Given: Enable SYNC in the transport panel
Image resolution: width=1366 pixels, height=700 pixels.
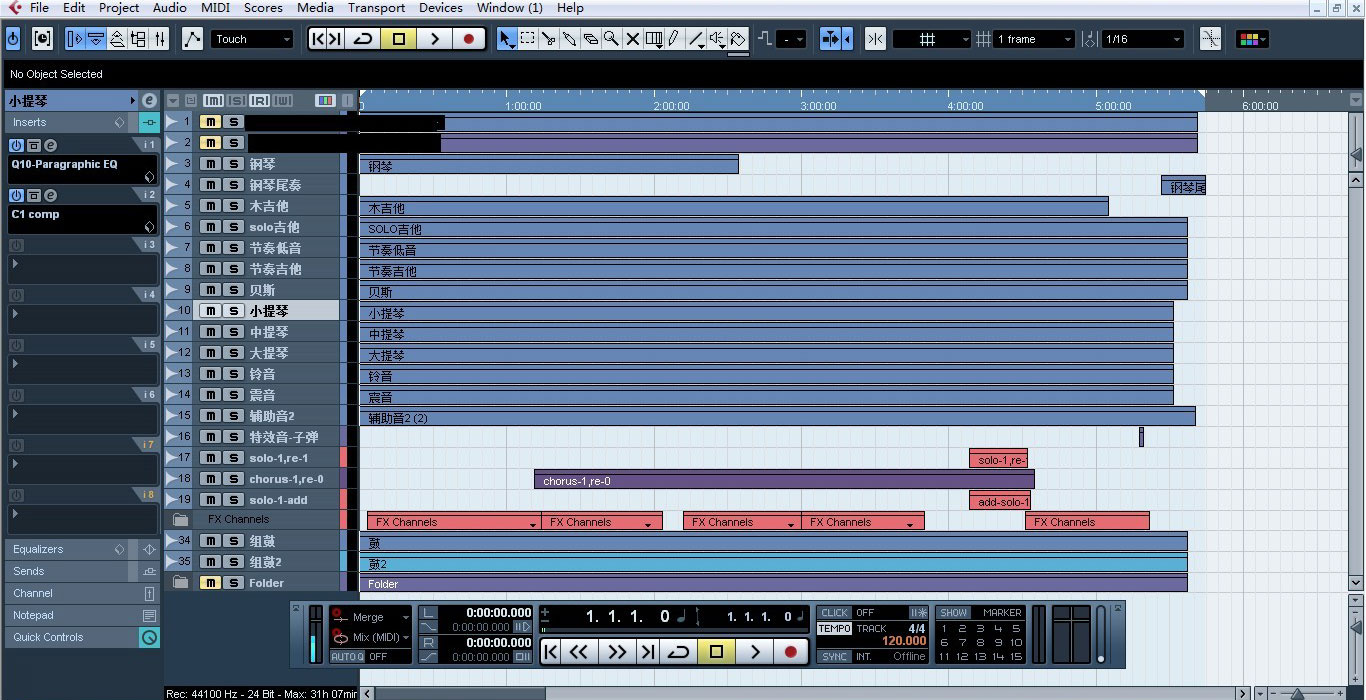Looking at the screenshot, I should (x=834, y=657).
